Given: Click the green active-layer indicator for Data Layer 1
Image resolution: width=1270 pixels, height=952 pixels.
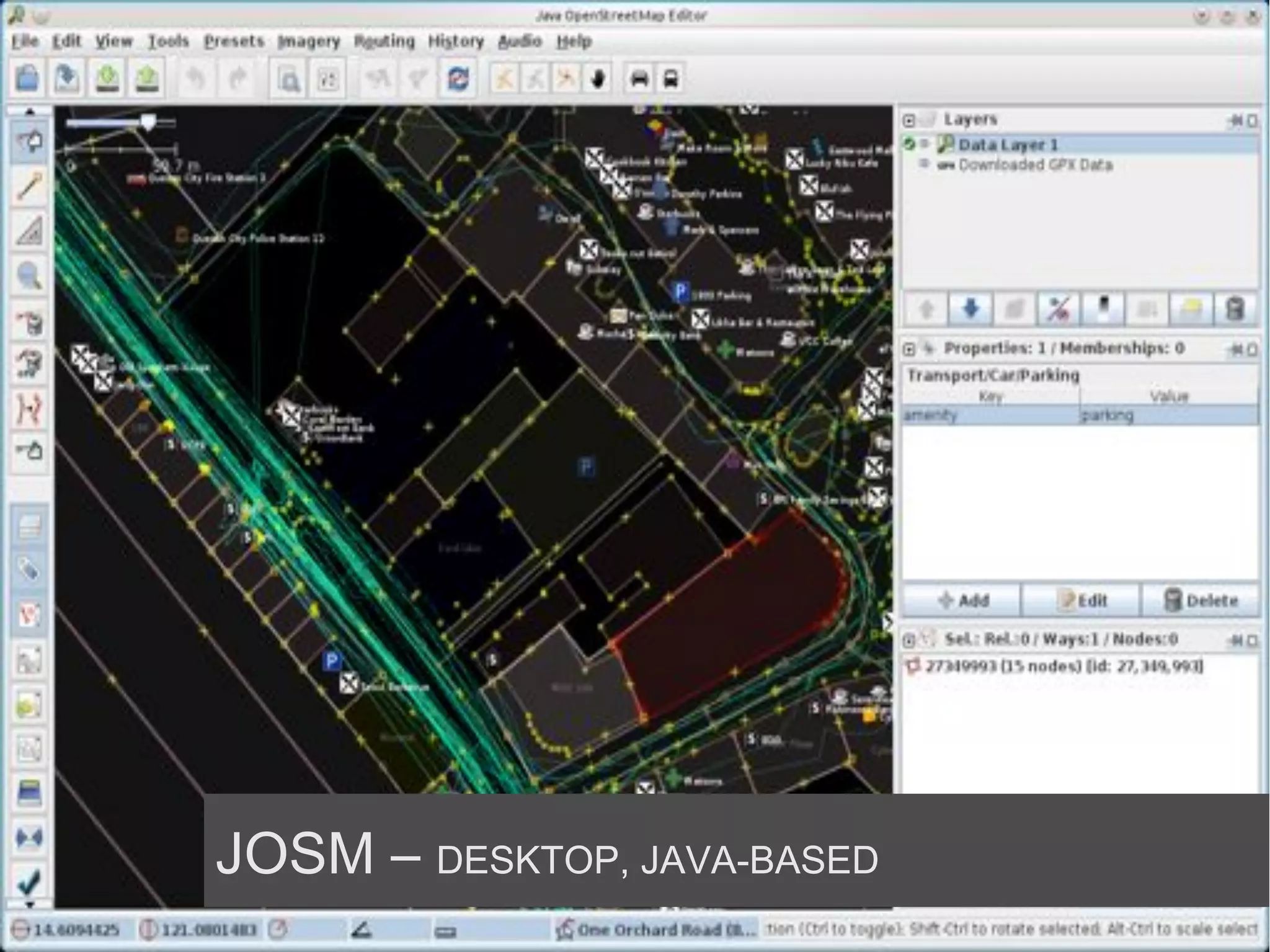Looking at the screenshot, I should click(910, 145).
